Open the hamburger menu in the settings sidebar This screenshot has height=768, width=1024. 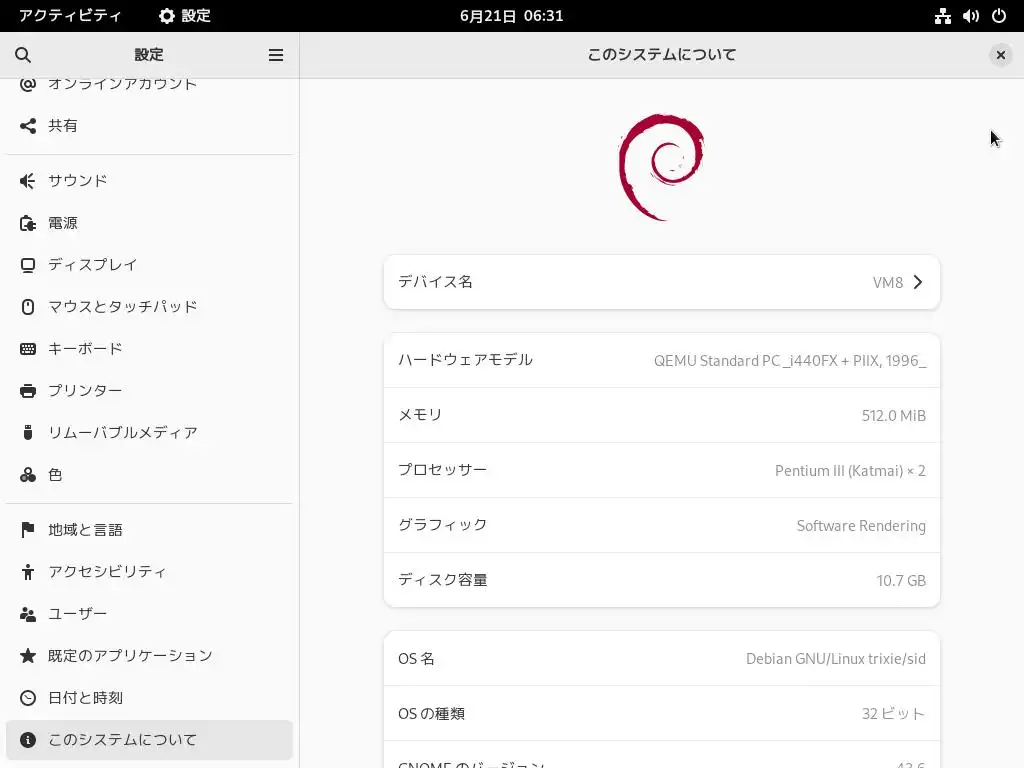coord(276,55)
